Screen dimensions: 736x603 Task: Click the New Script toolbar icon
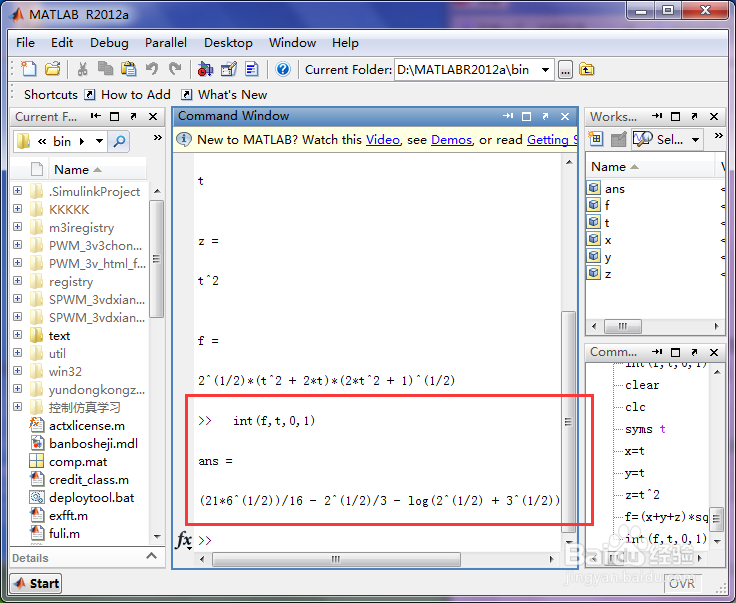29,69
